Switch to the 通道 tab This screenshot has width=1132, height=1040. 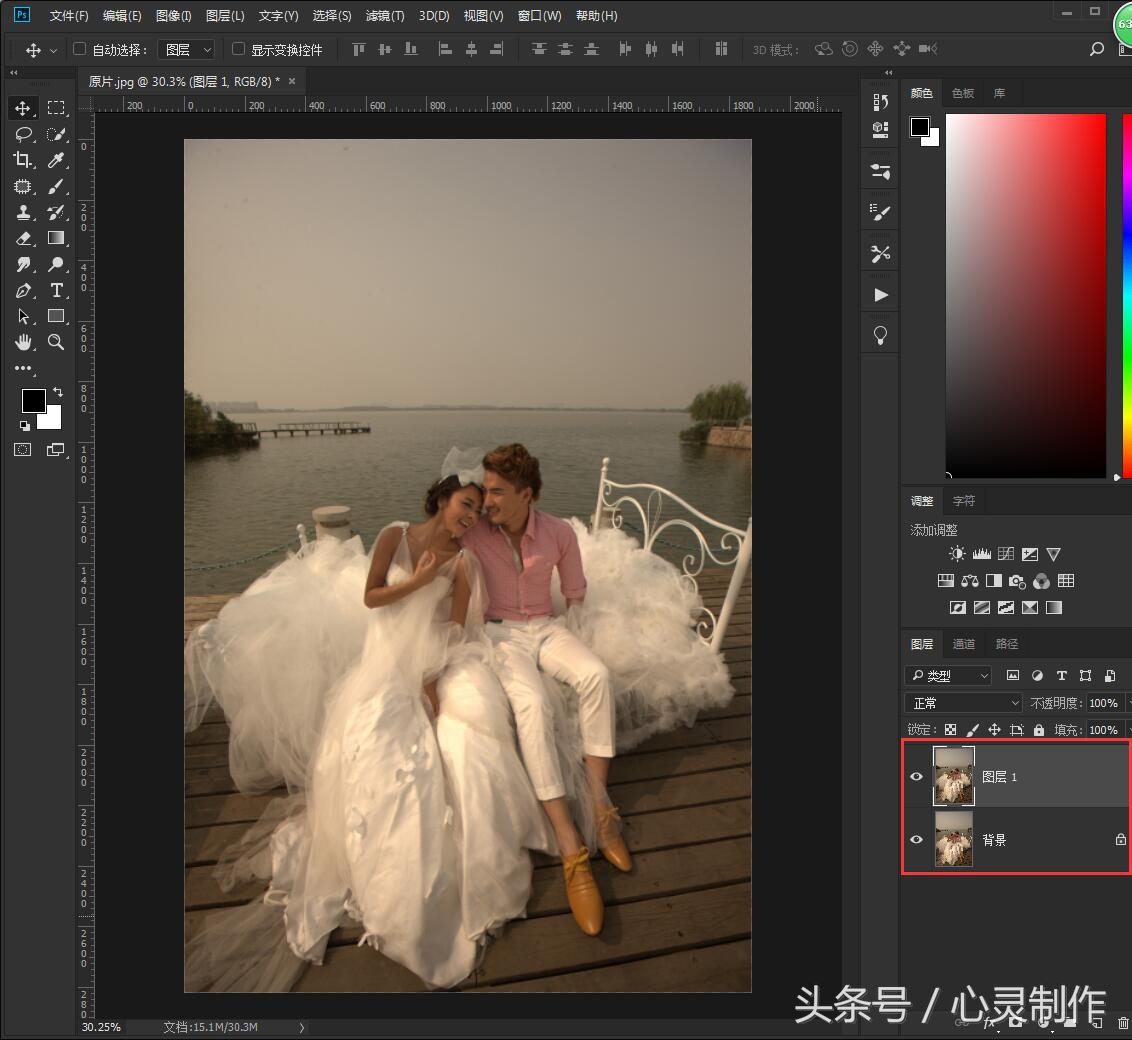point(963,644)
